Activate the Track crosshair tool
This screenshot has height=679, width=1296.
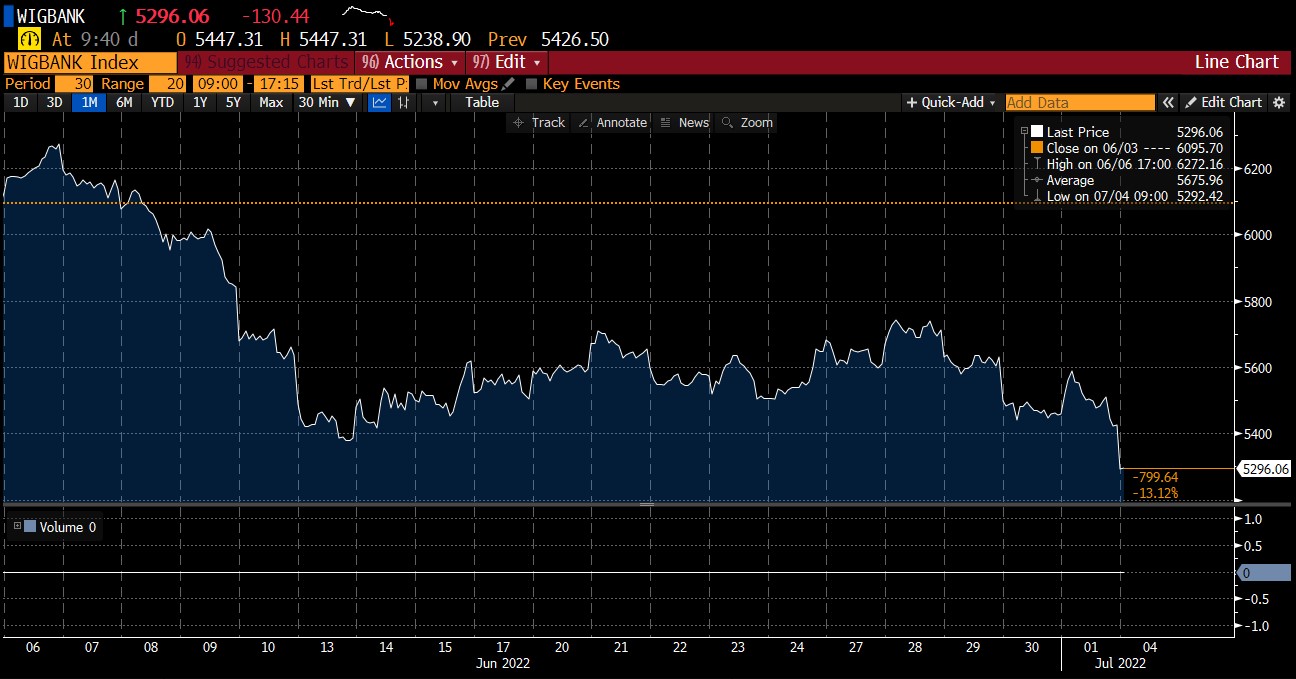click(538, 122)
